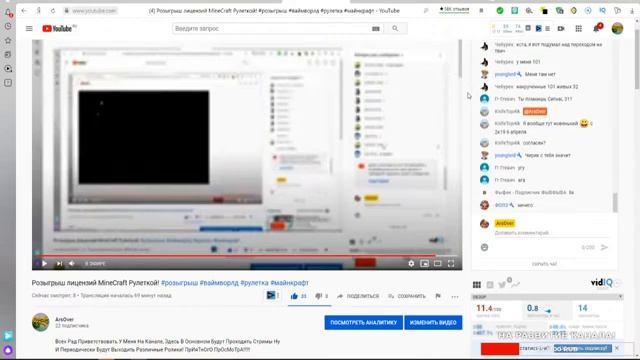The image size is (640, 360).
Task: Mute the player with the volume icon
Action: [72, 264]
